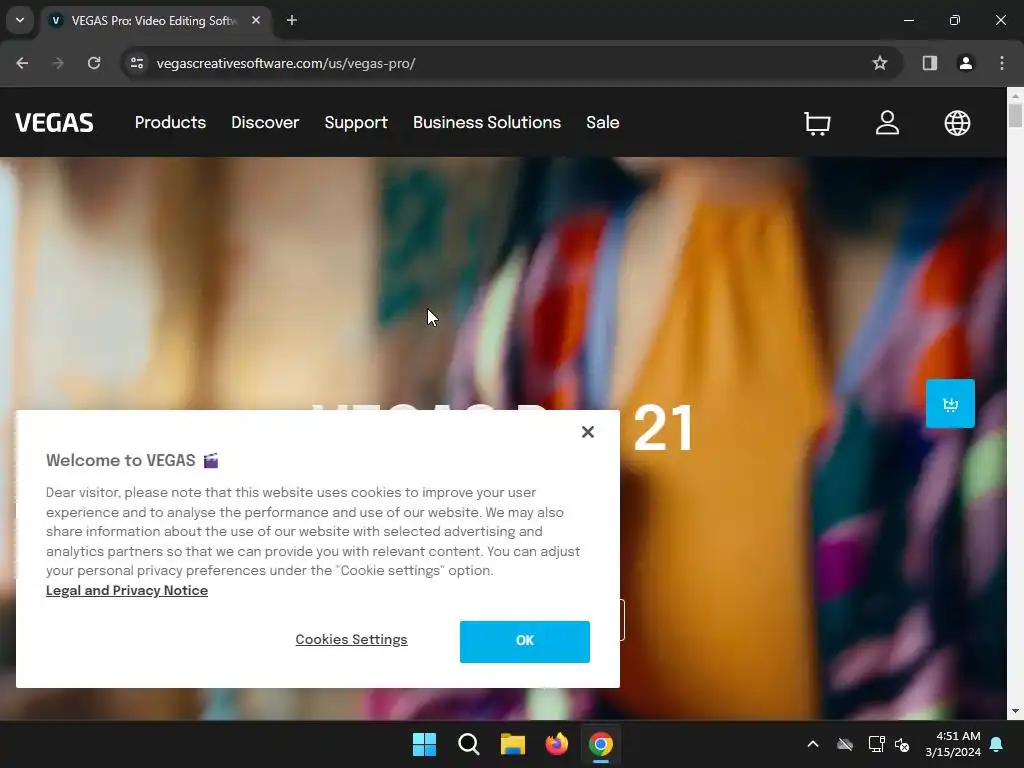Reload the page
This screenshot has width=1024, height=768.
(94, 63)
